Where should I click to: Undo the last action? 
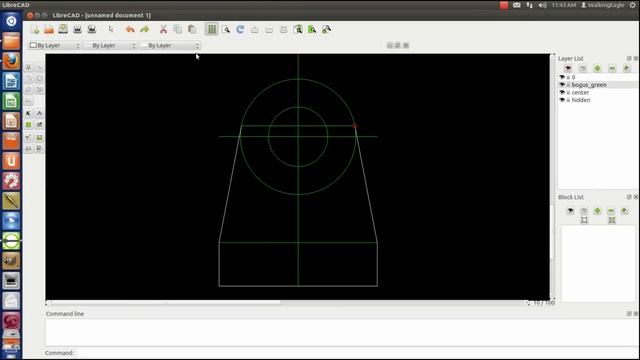click(x=130, y=29)
